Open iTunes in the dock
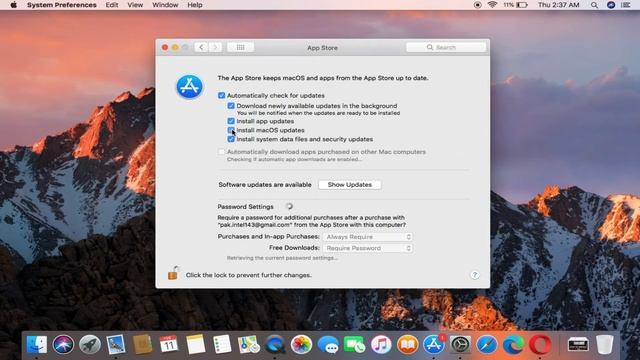The image size is (640, 360). tap(381, 344)
